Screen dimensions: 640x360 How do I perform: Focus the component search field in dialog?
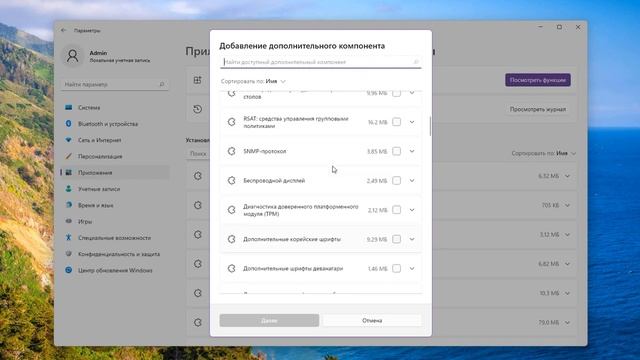point(320,62)
